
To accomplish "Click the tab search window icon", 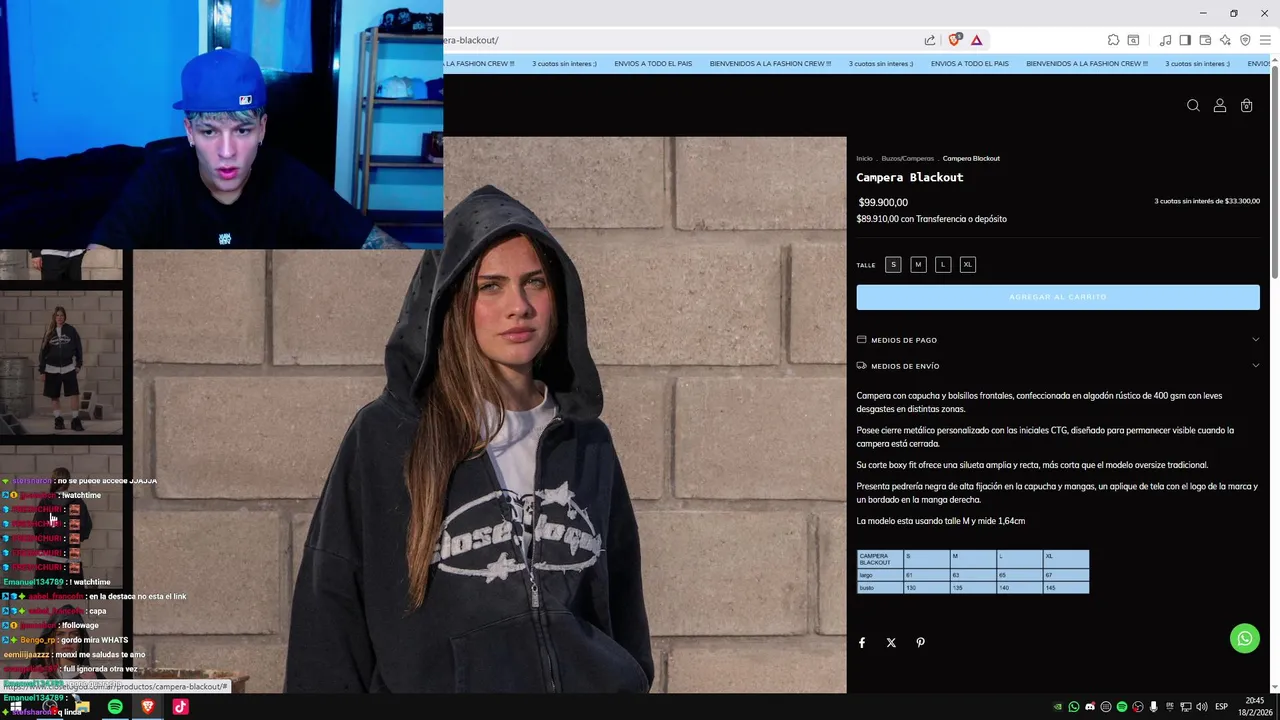I will click(1133, 40).
